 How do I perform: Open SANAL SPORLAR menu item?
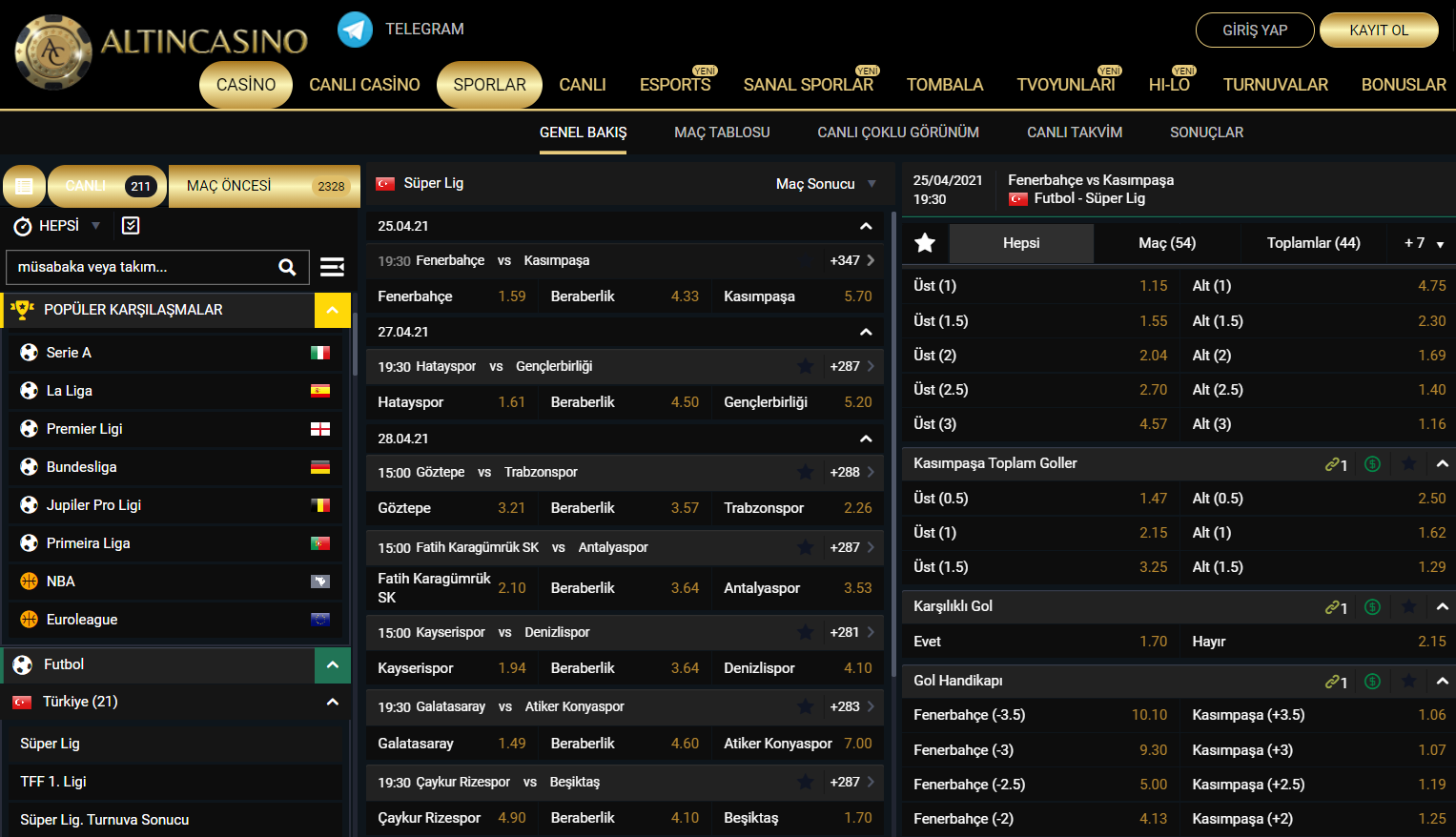coord(809,85)
